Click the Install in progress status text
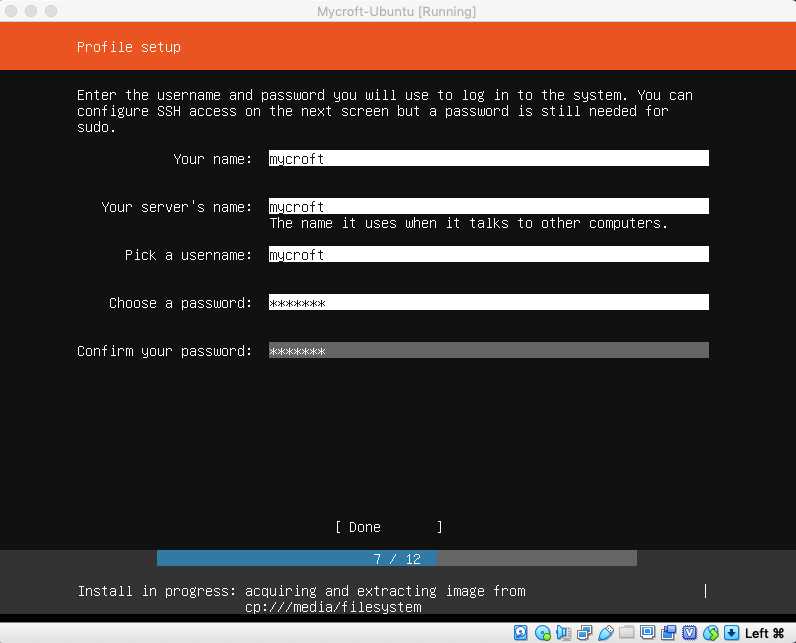Screen dimensions: 796x643 [302, 599]
